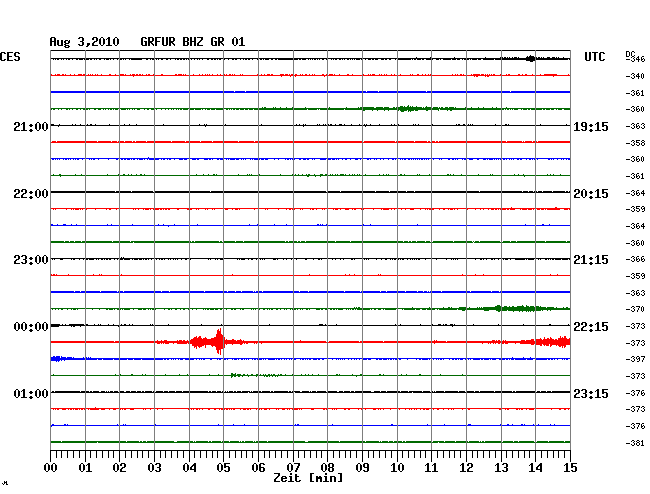Click the '03' minute tick label

point(154,468)
